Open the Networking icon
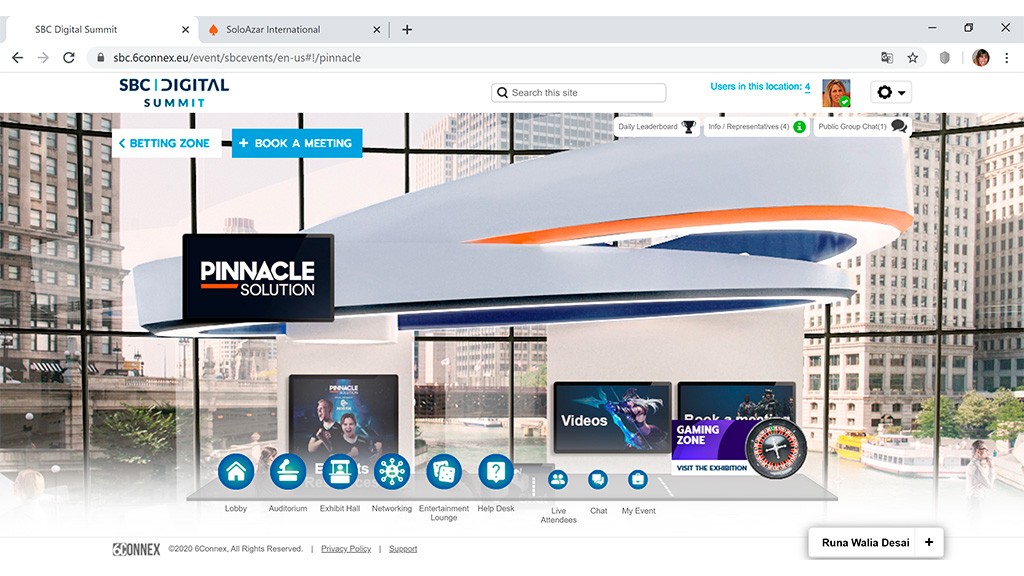The height and width of the screenshot is (576, 1024). (x=392, y=472)
